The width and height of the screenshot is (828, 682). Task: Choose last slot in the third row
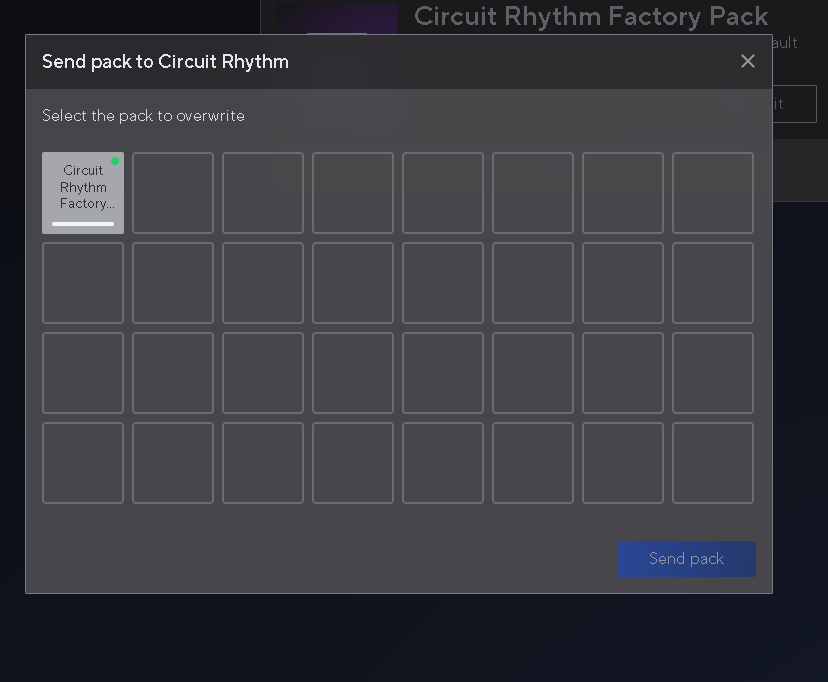tap(713, 373)
